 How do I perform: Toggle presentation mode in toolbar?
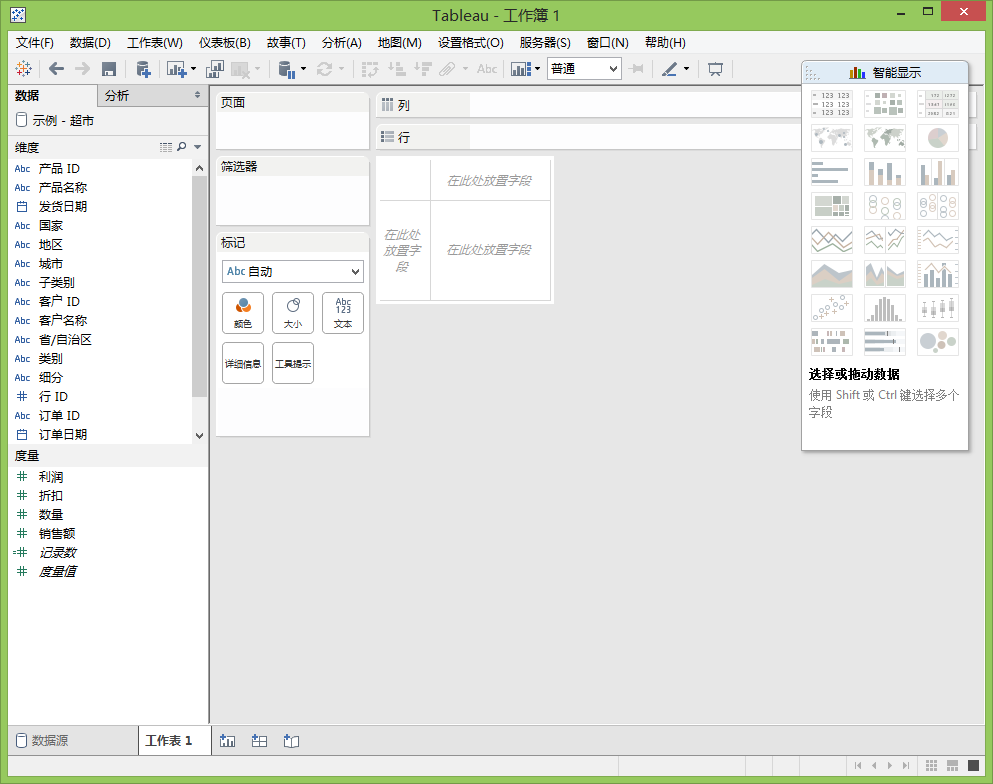(x=715, y=68)
